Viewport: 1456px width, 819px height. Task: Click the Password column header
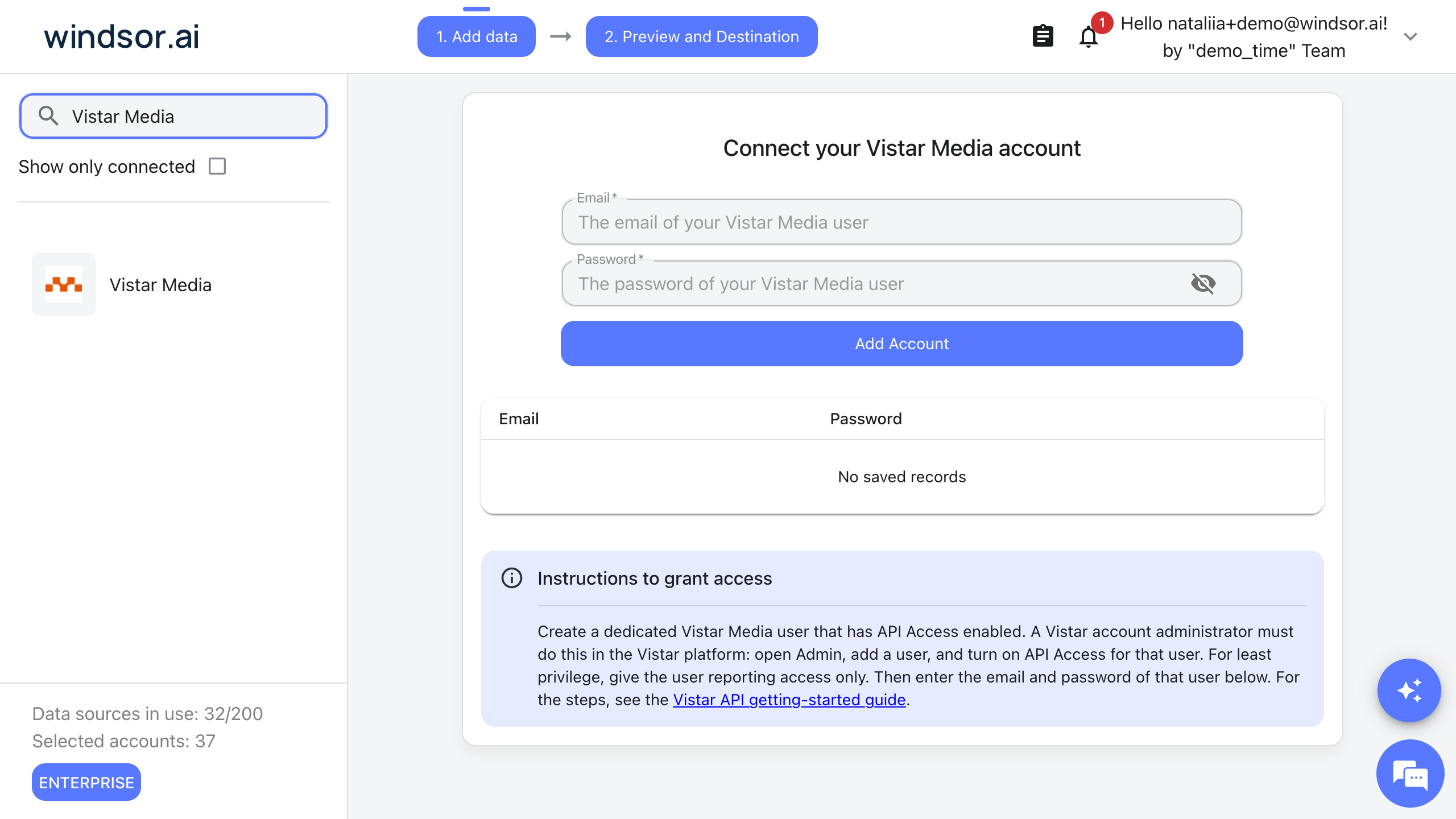pos(866,419)
